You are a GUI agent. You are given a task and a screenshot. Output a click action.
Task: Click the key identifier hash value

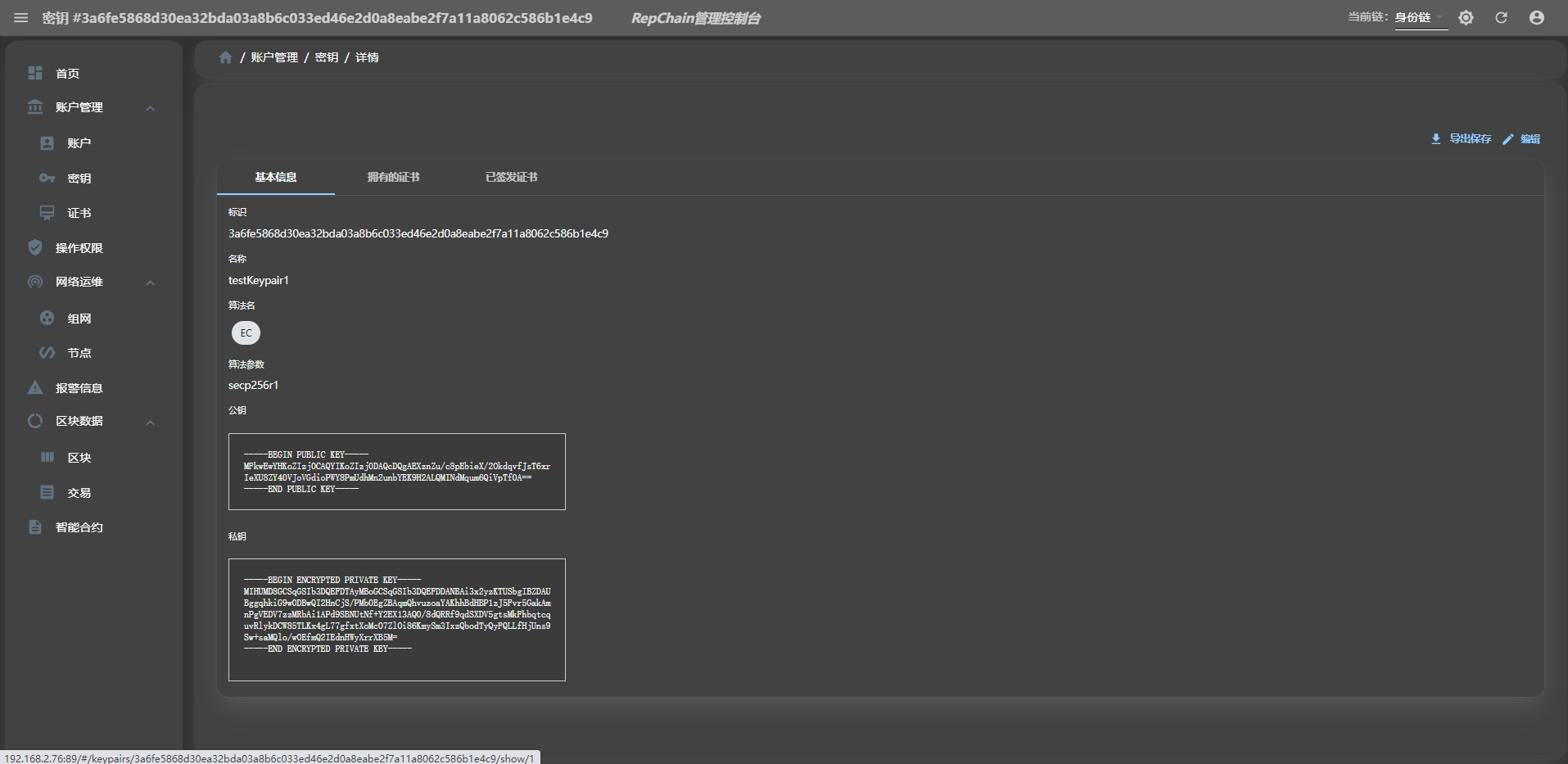tap(418, 233)
